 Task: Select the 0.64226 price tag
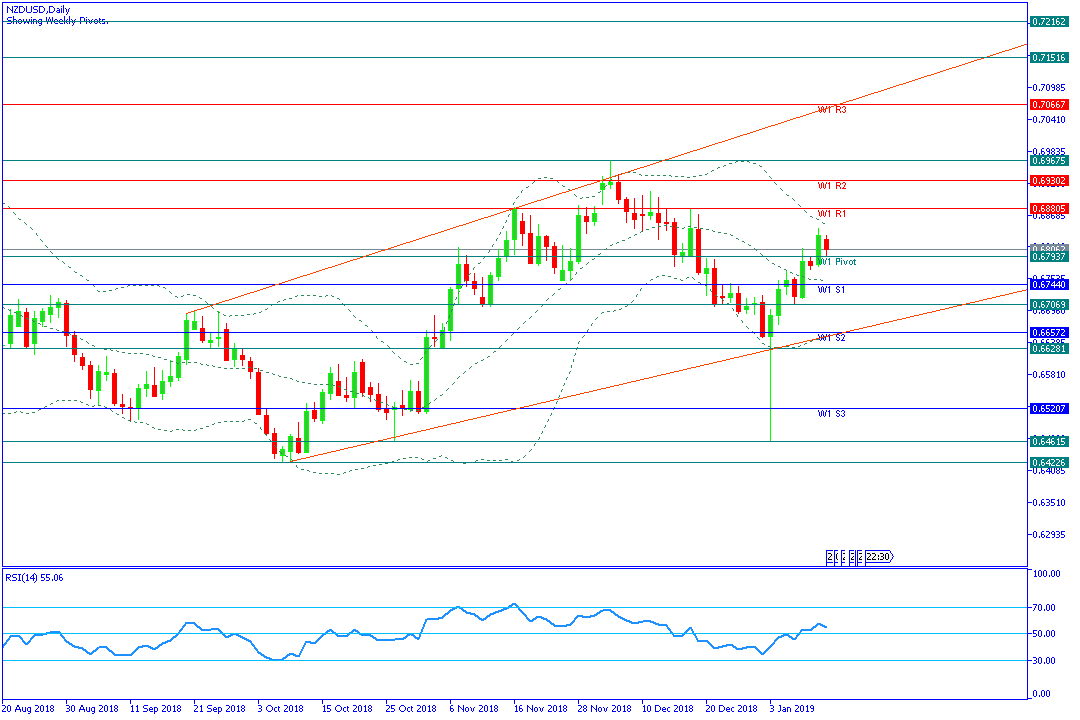pos(1050,462)
